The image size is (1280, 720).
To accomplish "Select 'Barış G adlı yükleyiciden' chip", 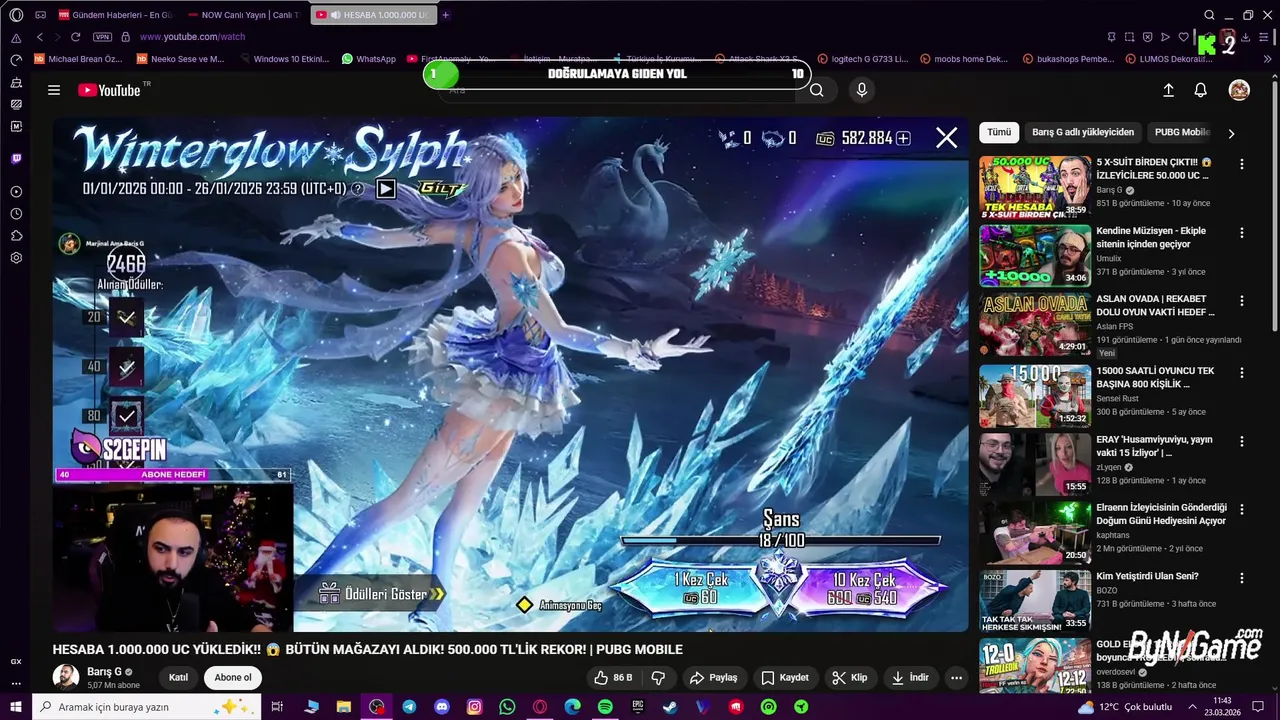I will pyautogui.click(x=1083, y=132).
